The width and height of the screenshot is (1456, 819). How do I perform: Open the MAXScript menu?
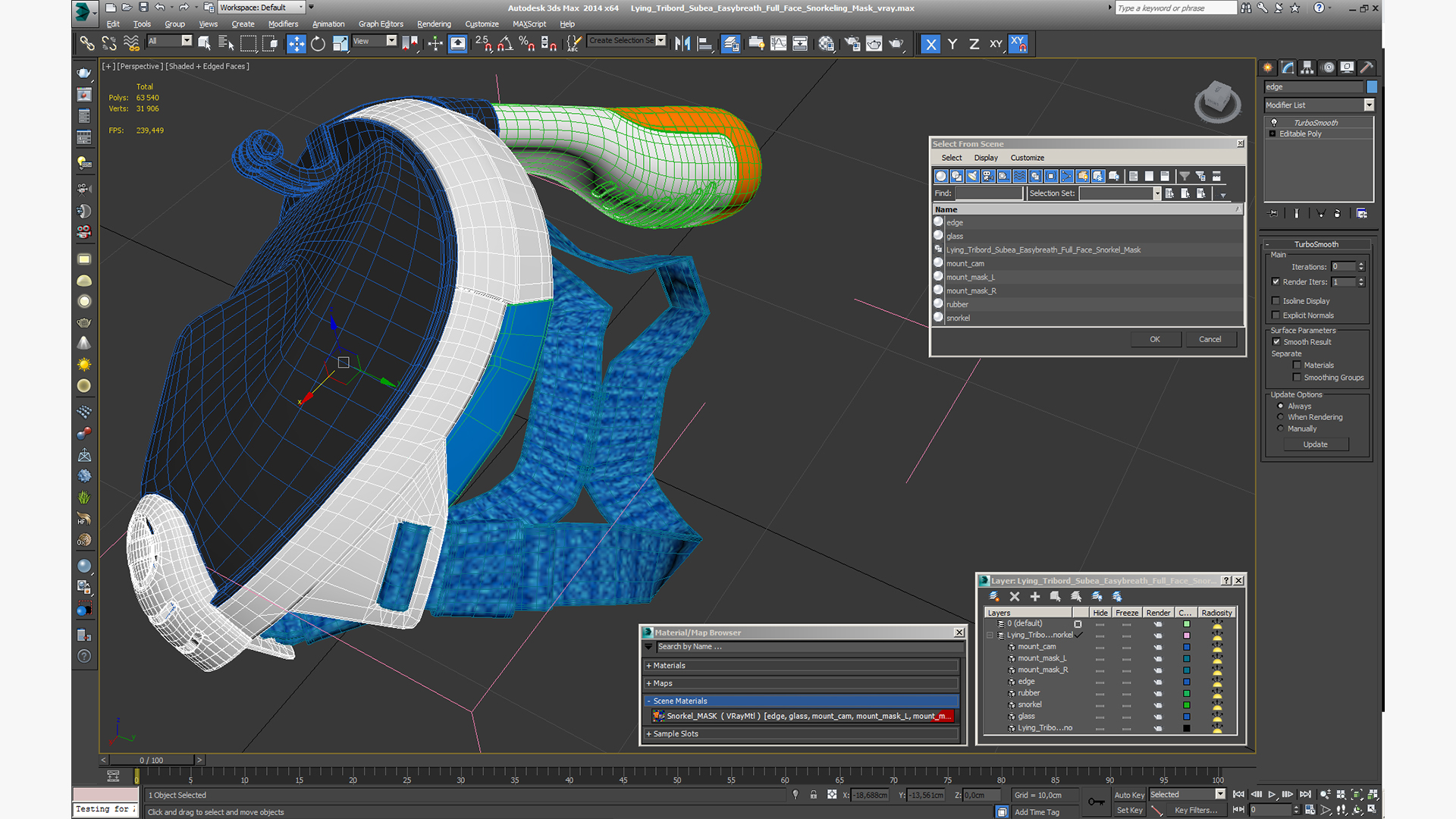[529, 24]
